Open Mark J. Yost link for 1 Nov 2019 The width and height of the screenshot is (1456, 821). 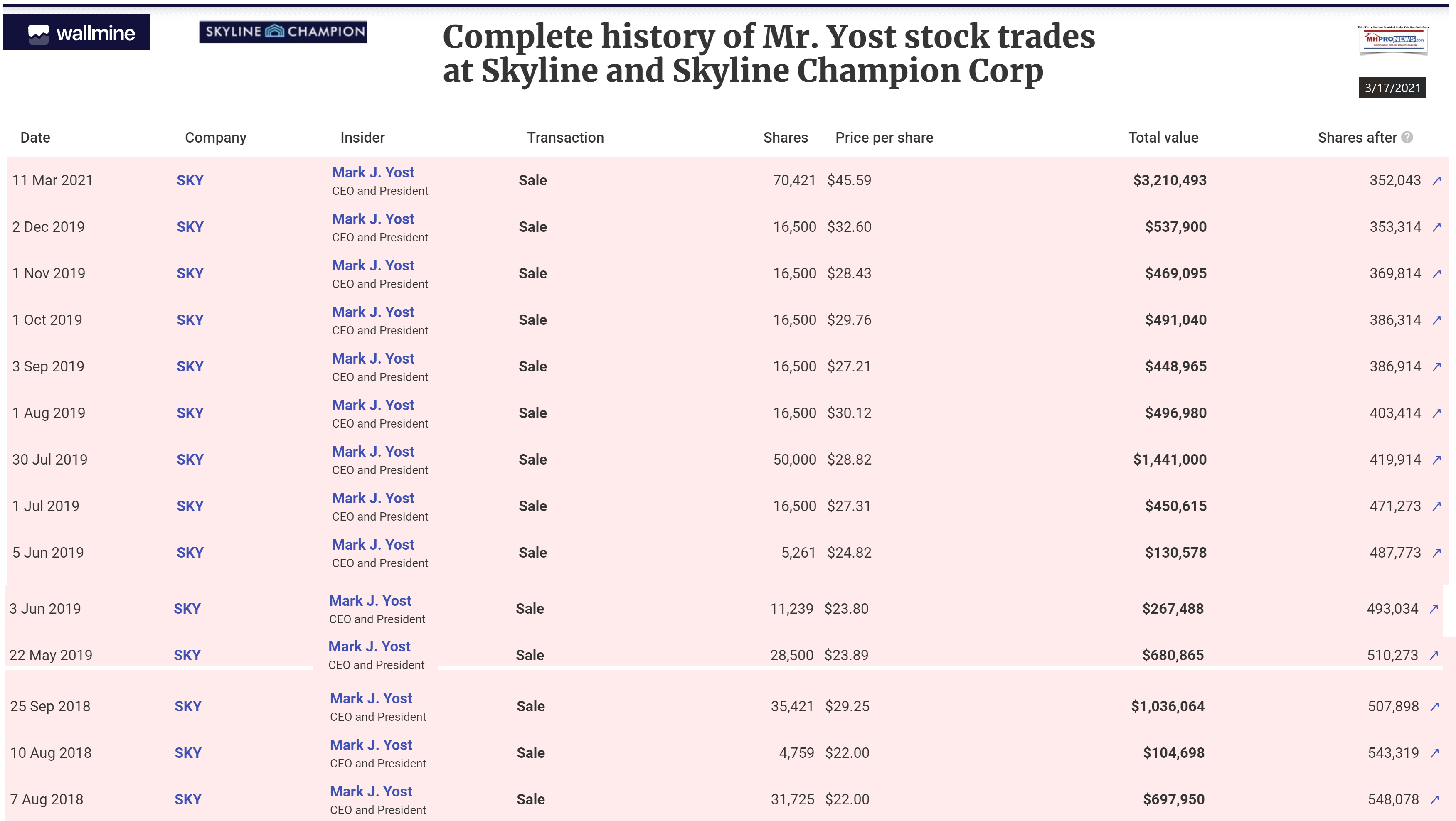(373, 265)
